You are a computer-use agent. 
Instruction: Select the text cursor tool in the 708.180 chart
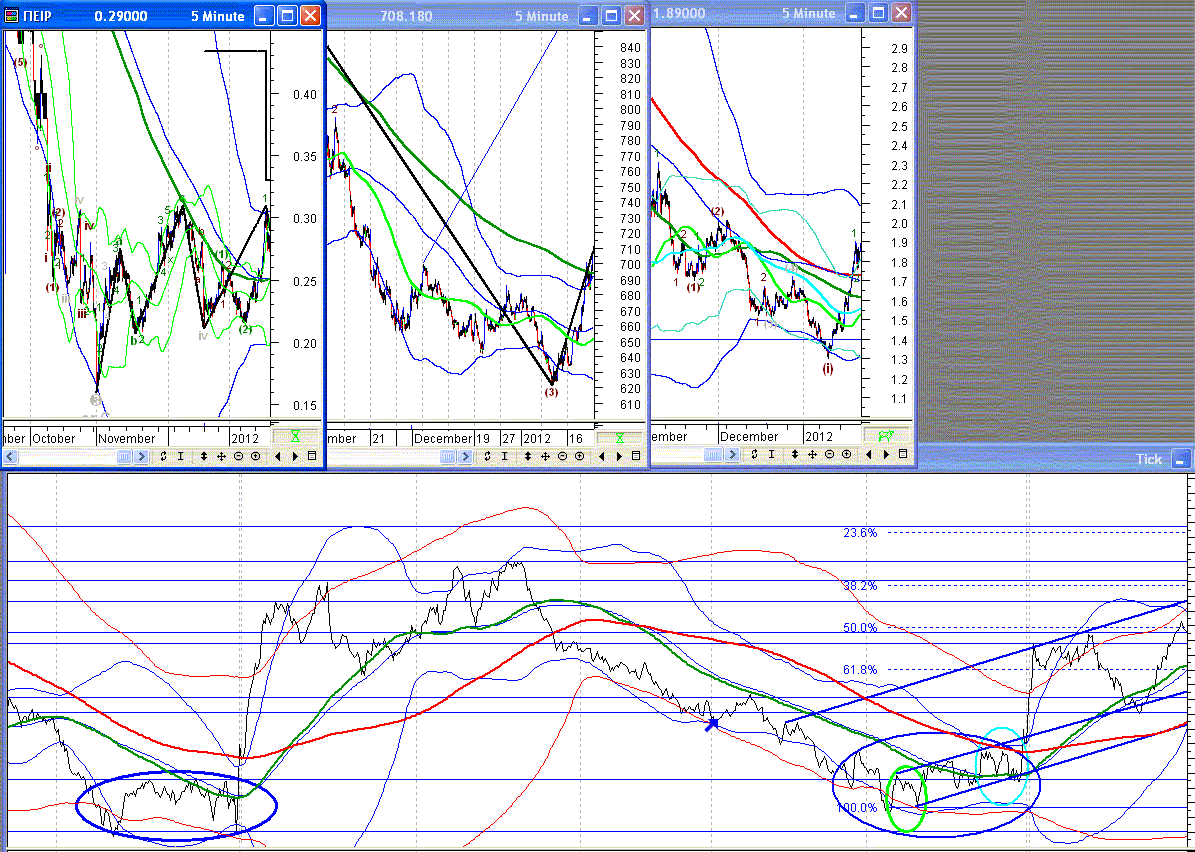pyautogui.click(x=505, y=456)
